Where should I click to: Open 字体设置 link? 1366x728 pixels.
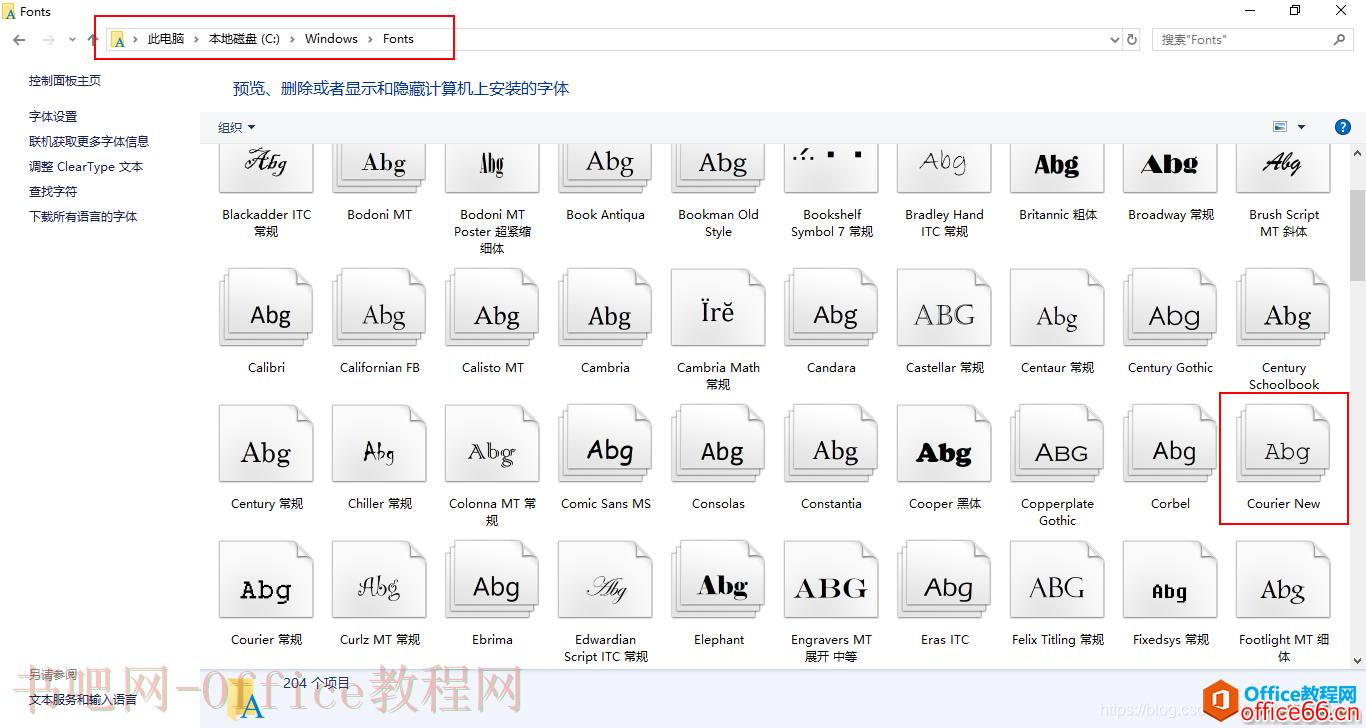click(53, 117)
